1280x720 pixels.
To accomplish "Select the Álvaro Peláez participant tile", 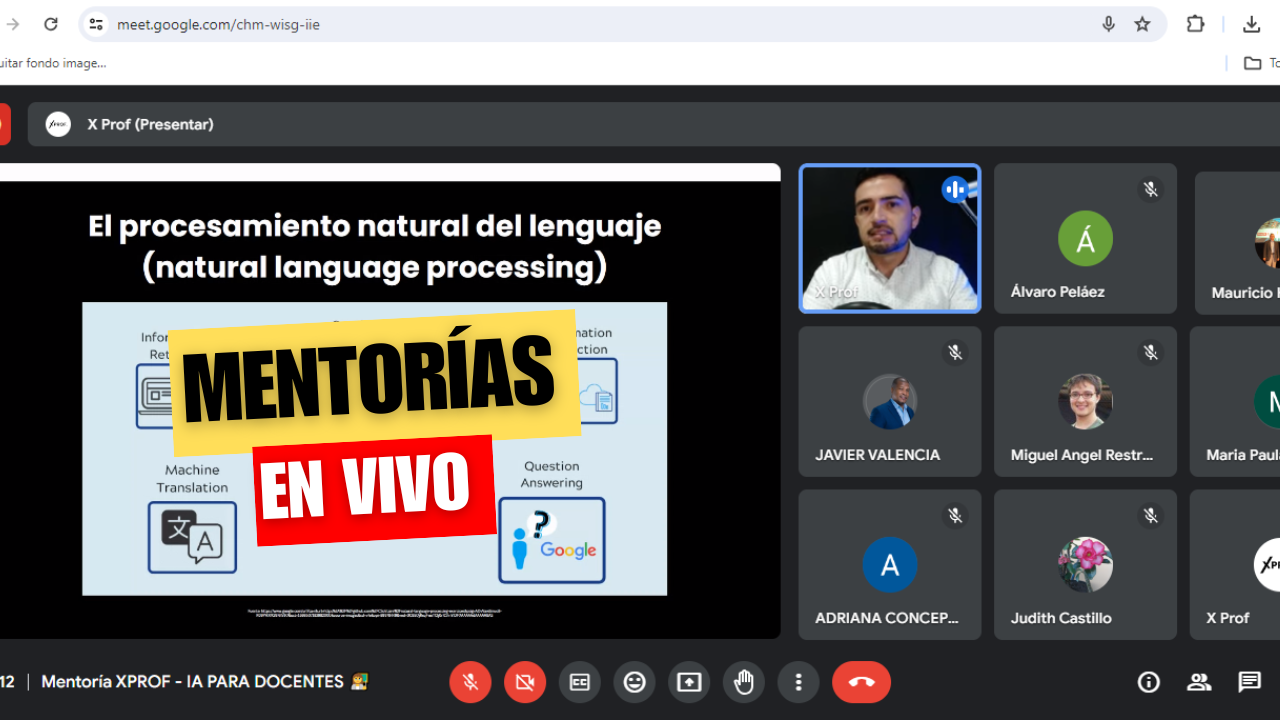I will tap(1085, 239).
